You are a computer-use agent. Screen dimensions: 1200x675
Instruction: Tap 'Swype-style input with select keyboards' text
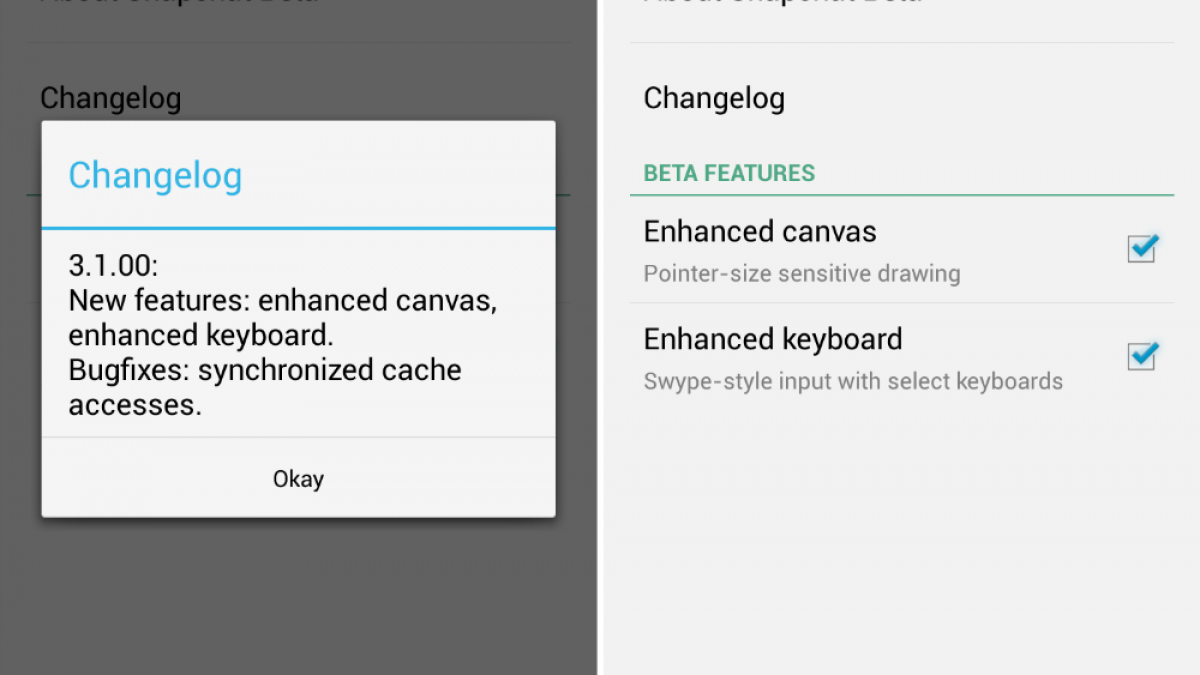pyautogui.click(x=853, y=381)
